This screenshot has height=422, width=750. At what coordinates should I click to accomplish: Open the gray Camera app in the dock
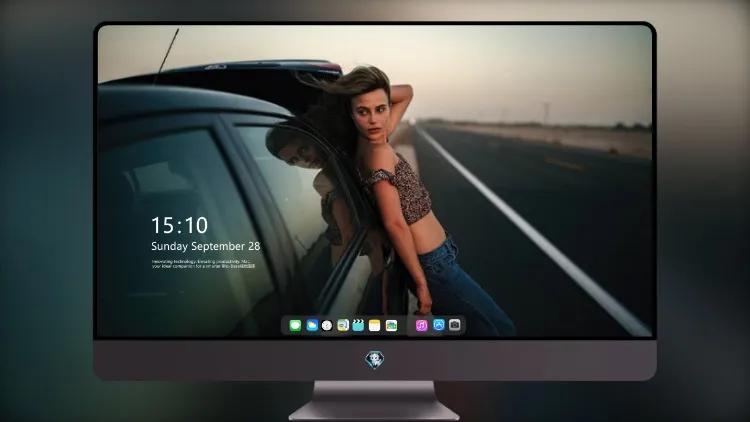click(x=455, y=325)
